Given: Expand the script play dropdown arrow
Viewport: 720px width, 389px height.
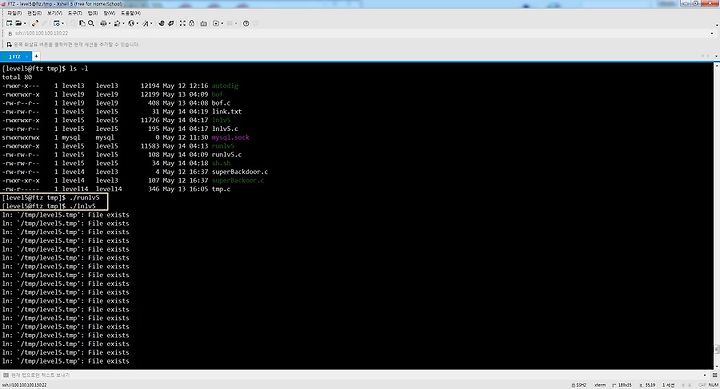Looking at the screenshot, I should click(222, 23).
